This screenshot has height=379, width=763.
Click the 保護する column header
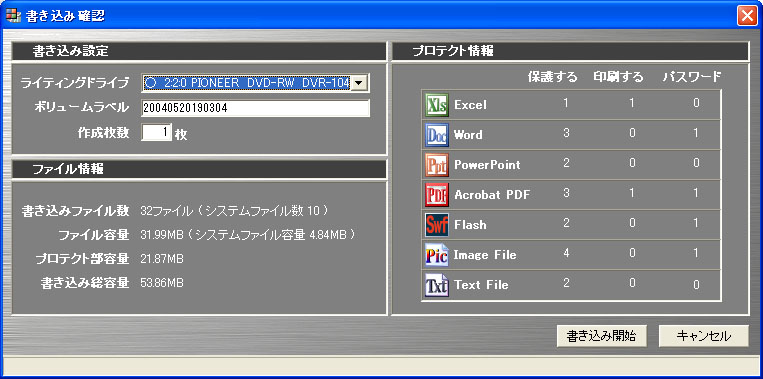pyautogui.click(x=553, y=76)
